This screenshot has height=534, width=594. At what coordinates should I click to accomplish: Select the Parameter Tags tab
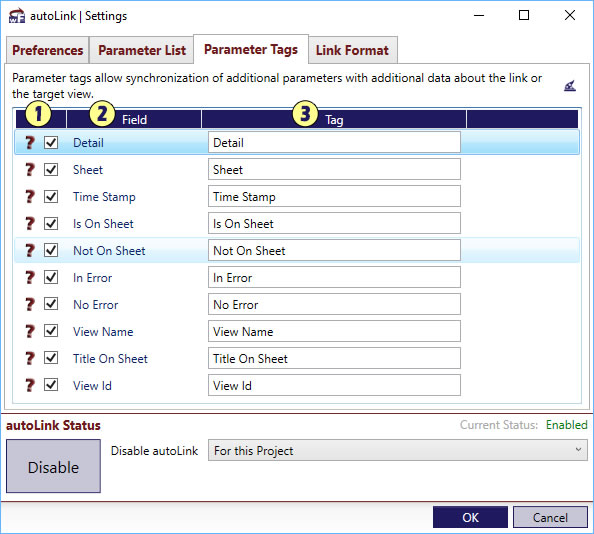[x=251, y=49]
